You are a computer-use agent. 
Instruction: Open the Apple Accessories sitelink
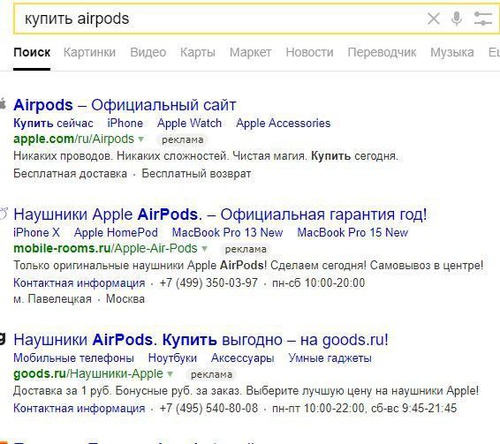click(x=283, y=123)
